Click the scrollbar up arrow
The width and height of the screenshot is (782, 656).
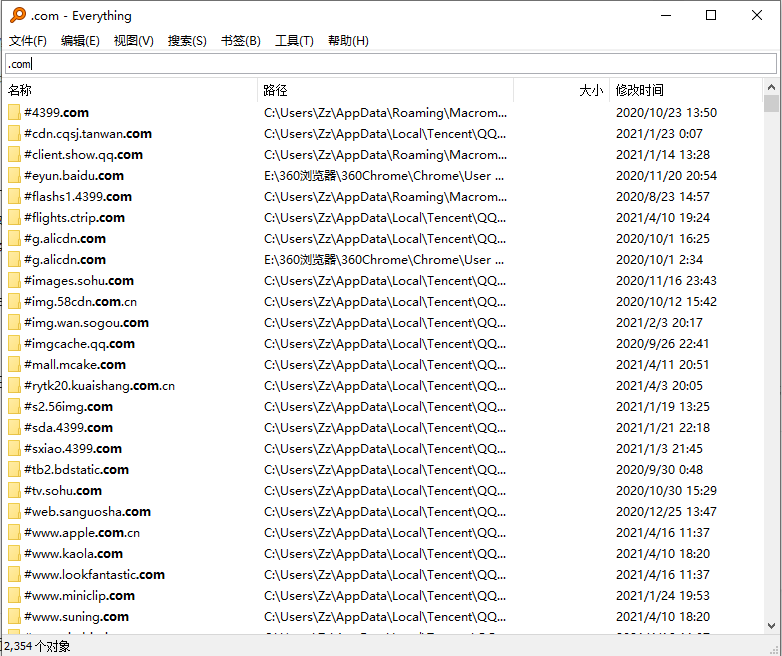point(771,87)
